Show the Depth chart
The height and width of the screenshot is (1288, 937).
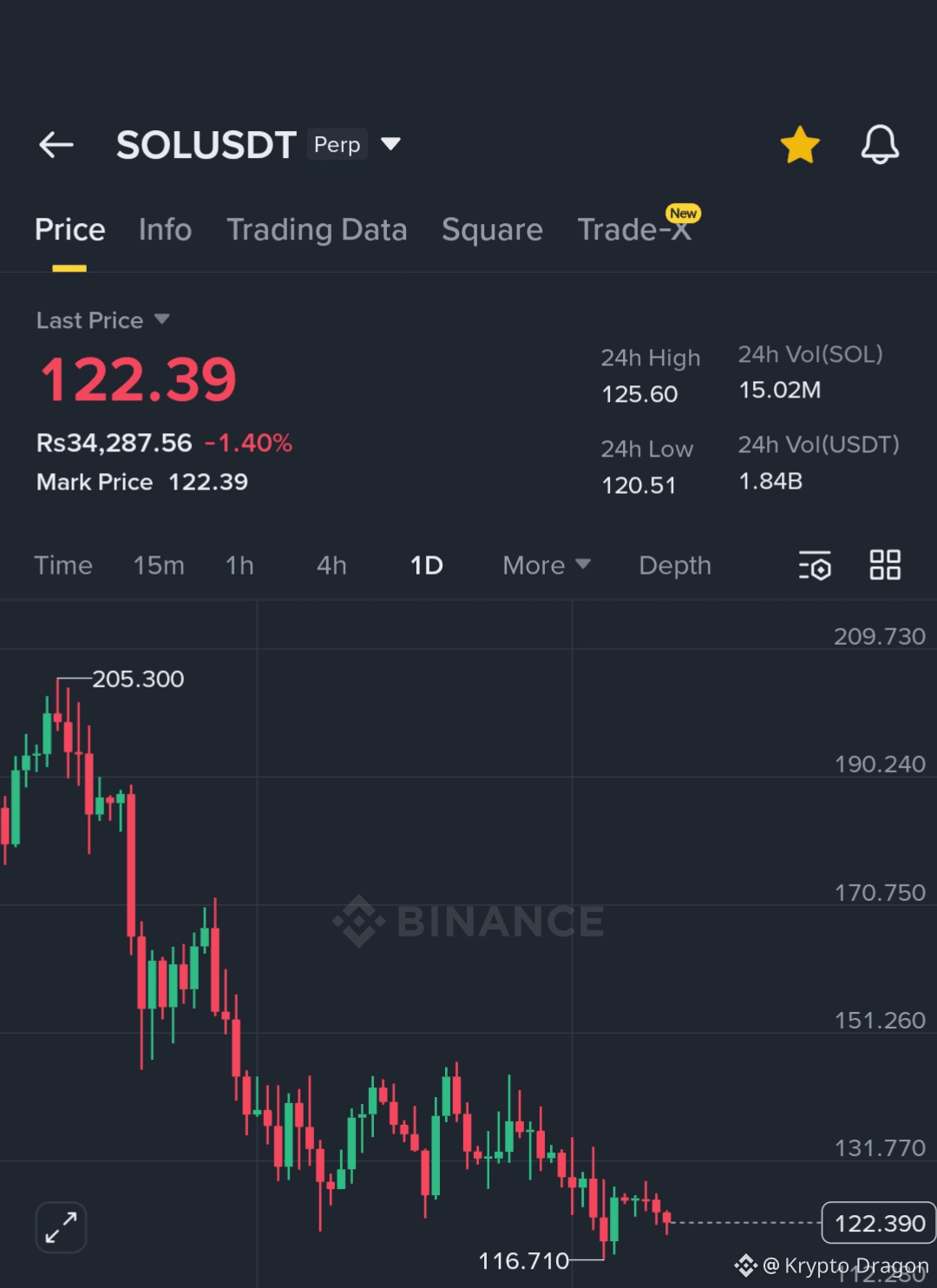675,565
